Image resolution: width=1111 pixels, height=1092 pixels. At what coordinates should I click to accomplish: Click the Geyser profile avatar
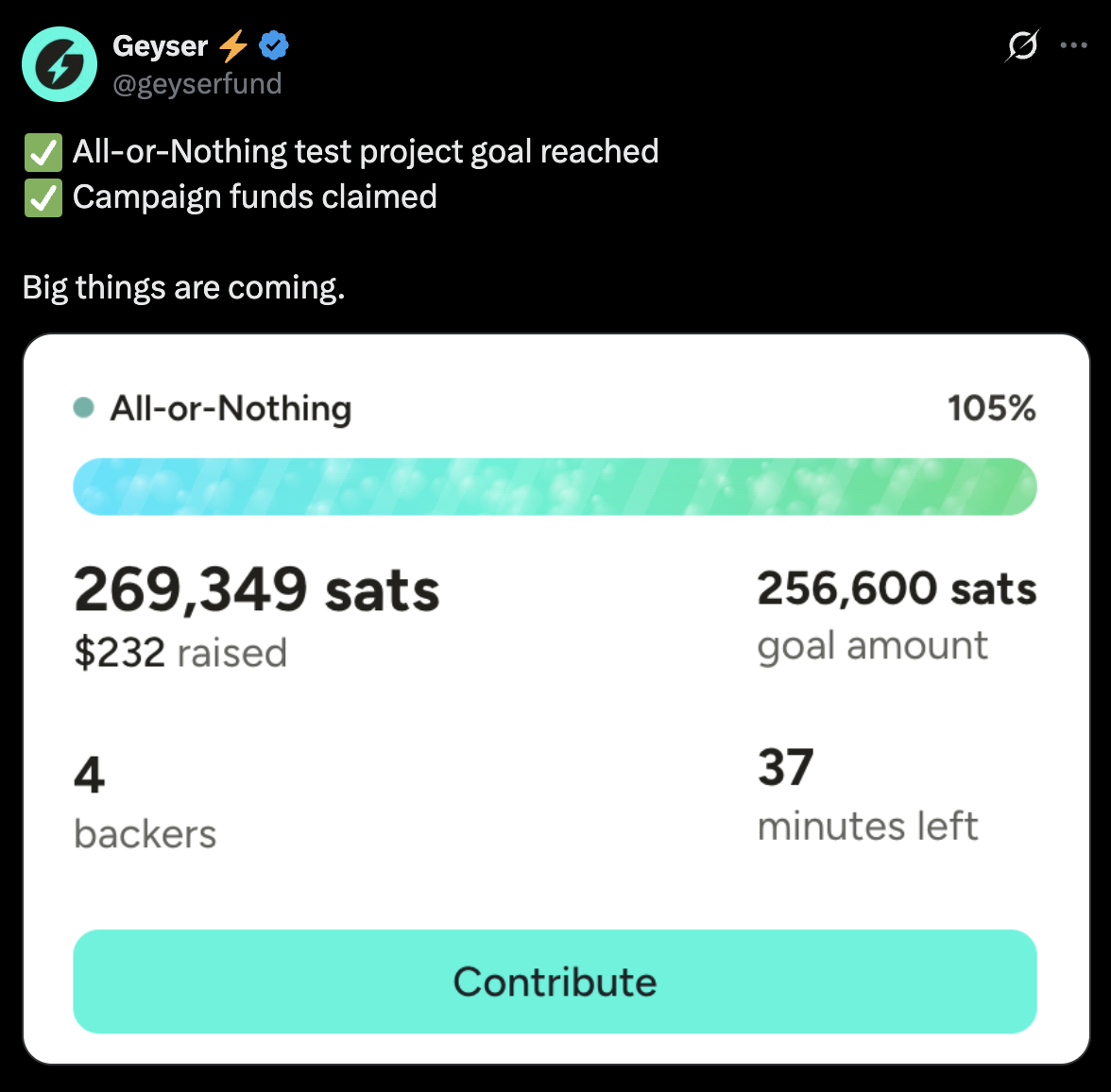[60, 64]
